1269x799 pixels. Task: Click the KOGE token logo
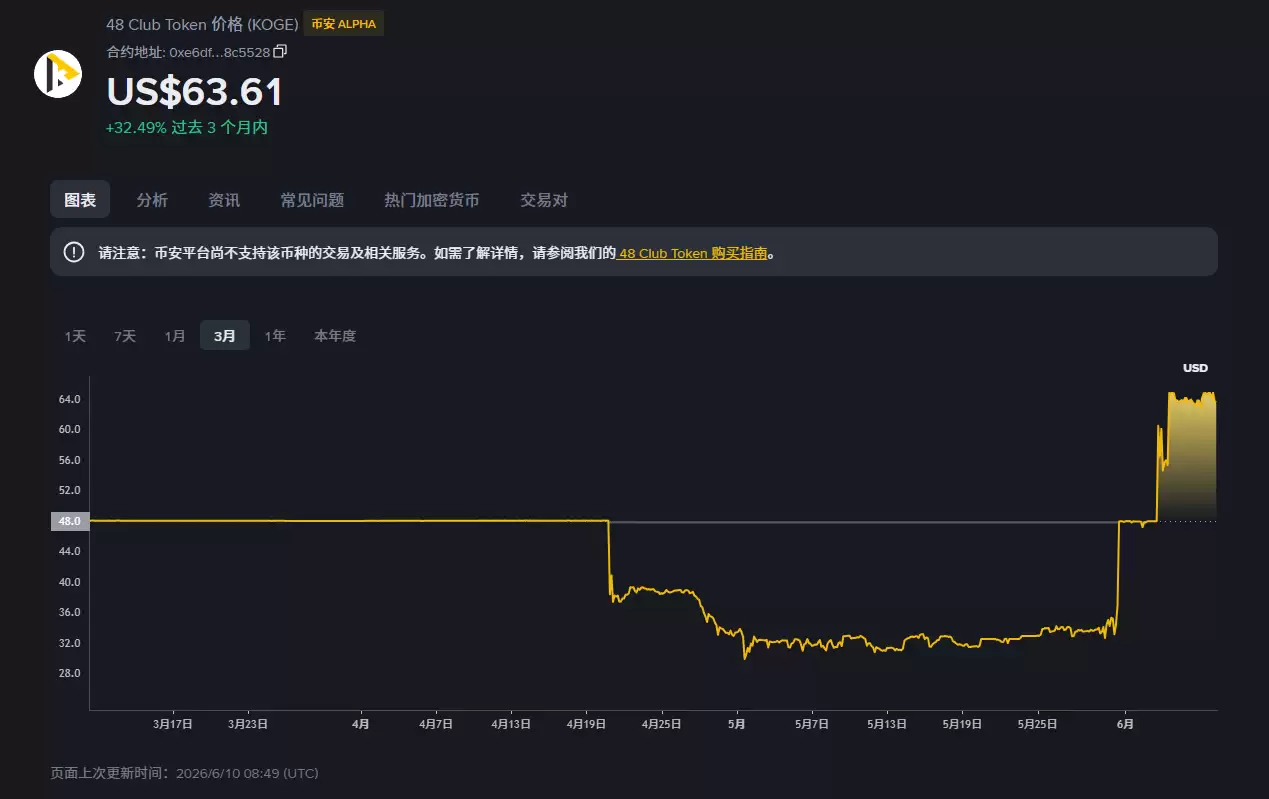click(57, 74)
